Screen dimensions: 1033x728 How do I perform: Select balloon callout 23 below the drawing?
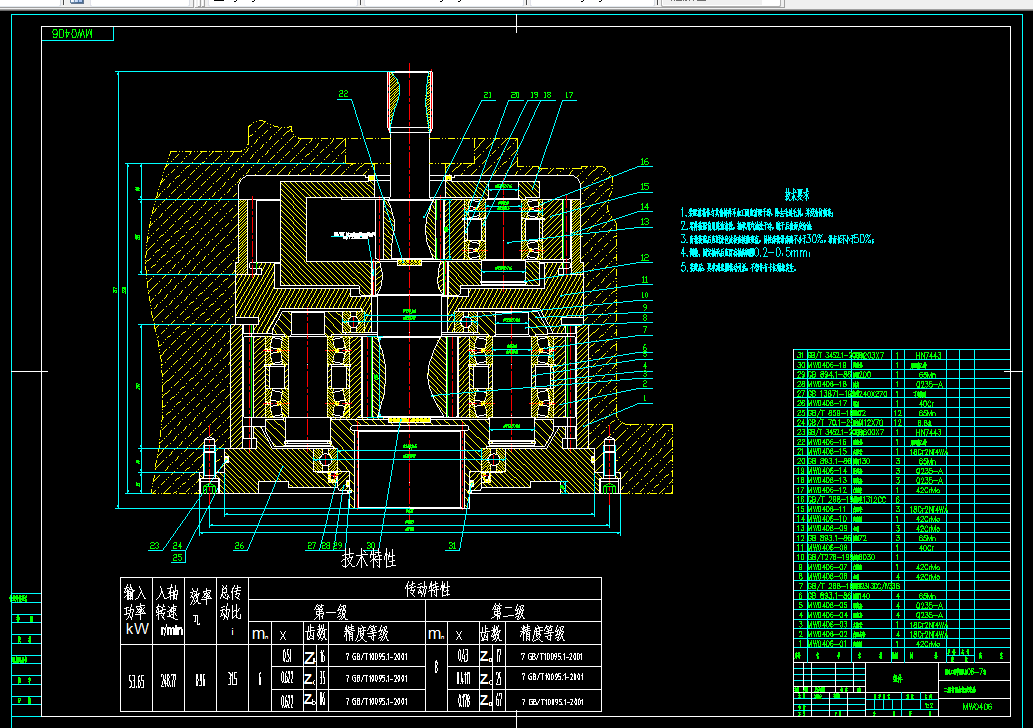pos(154,546)
